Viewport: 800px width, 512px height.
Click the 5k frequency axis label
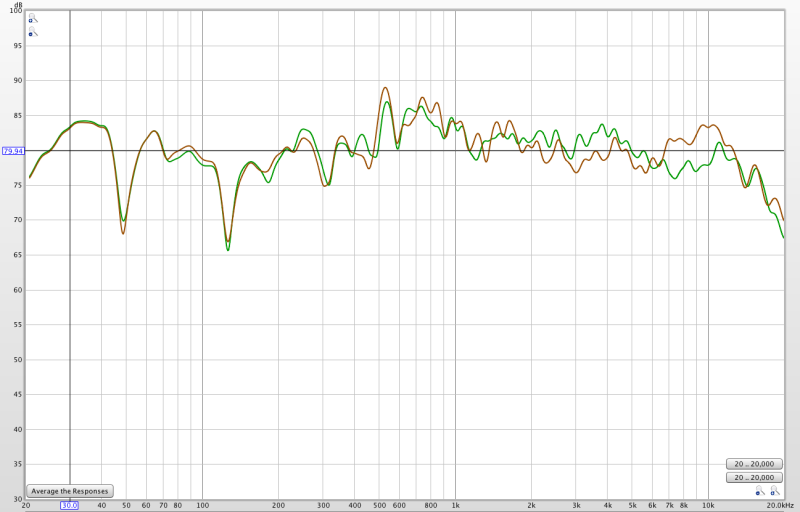tap(632, 505)
